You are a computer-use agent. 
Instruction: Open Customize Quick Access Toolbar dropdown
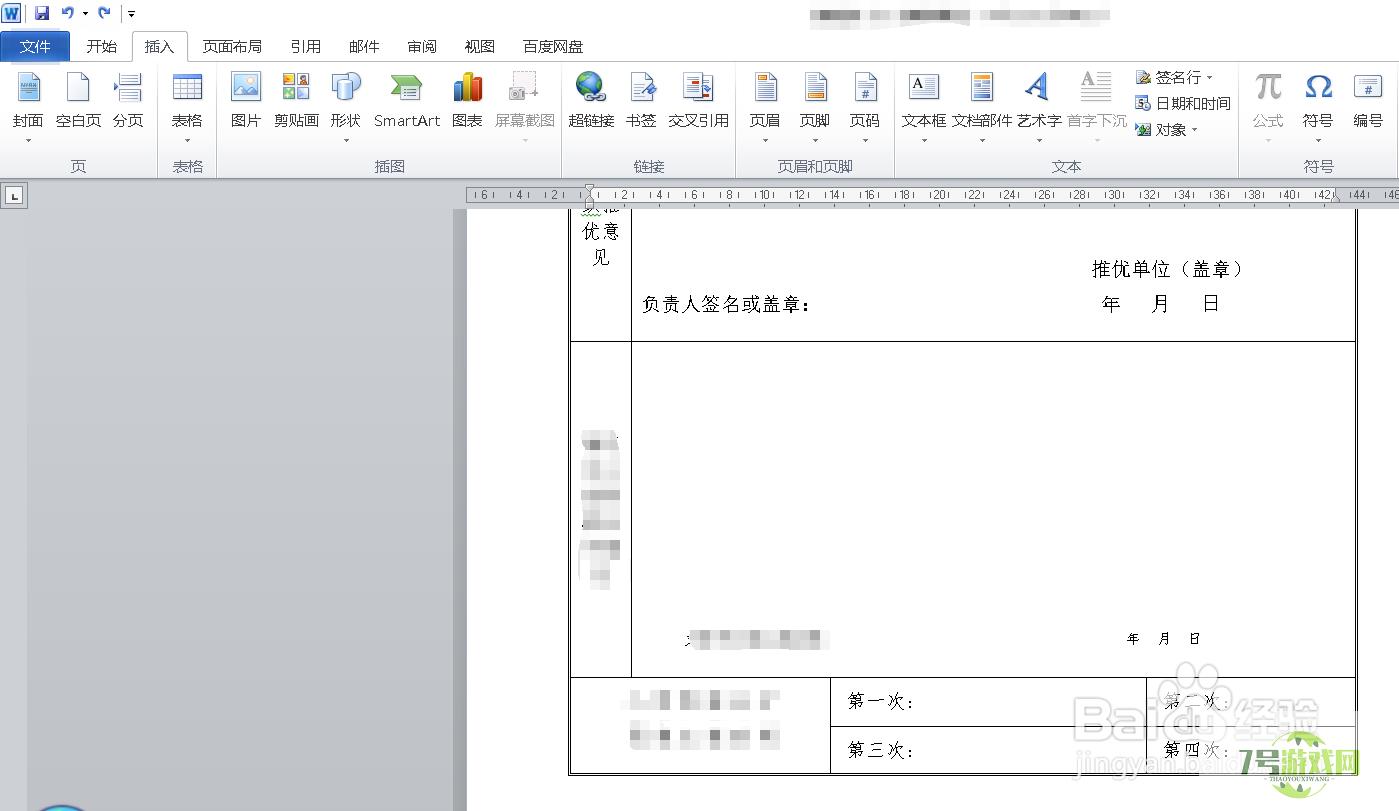coord(131,14)
